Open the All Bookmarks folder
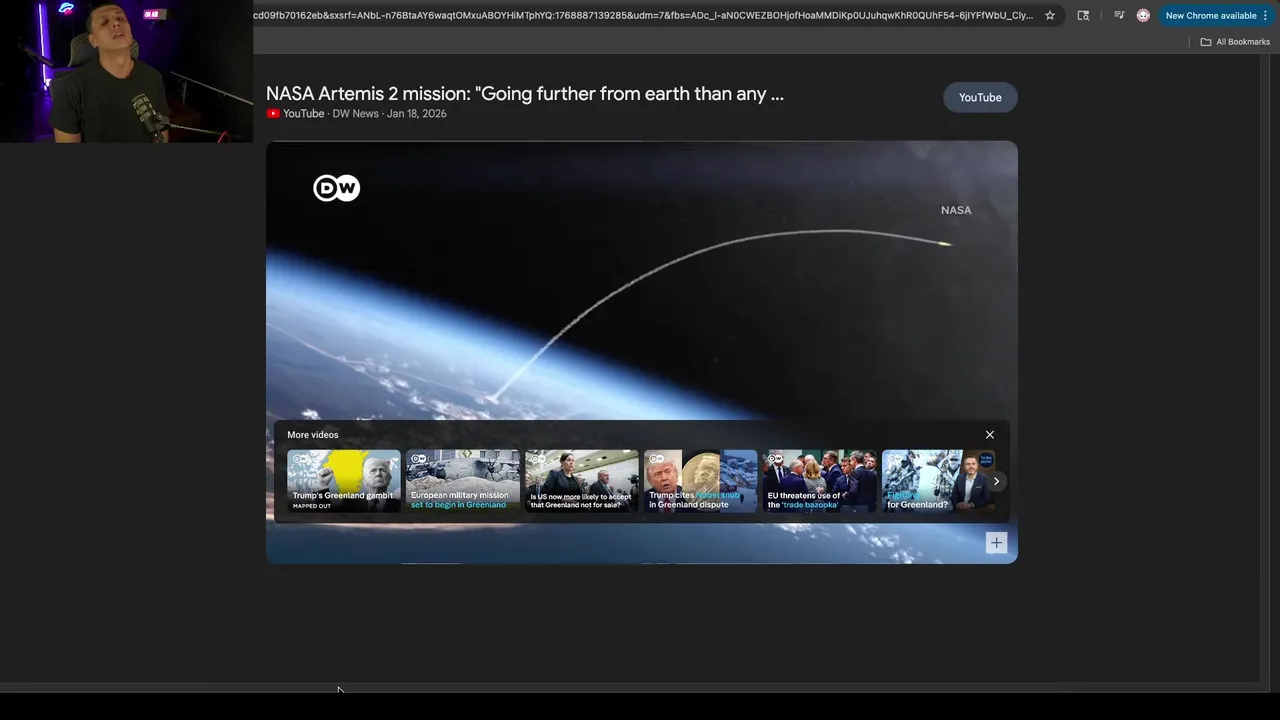Screen dimensions: 1280x720 pos(1235,42)
